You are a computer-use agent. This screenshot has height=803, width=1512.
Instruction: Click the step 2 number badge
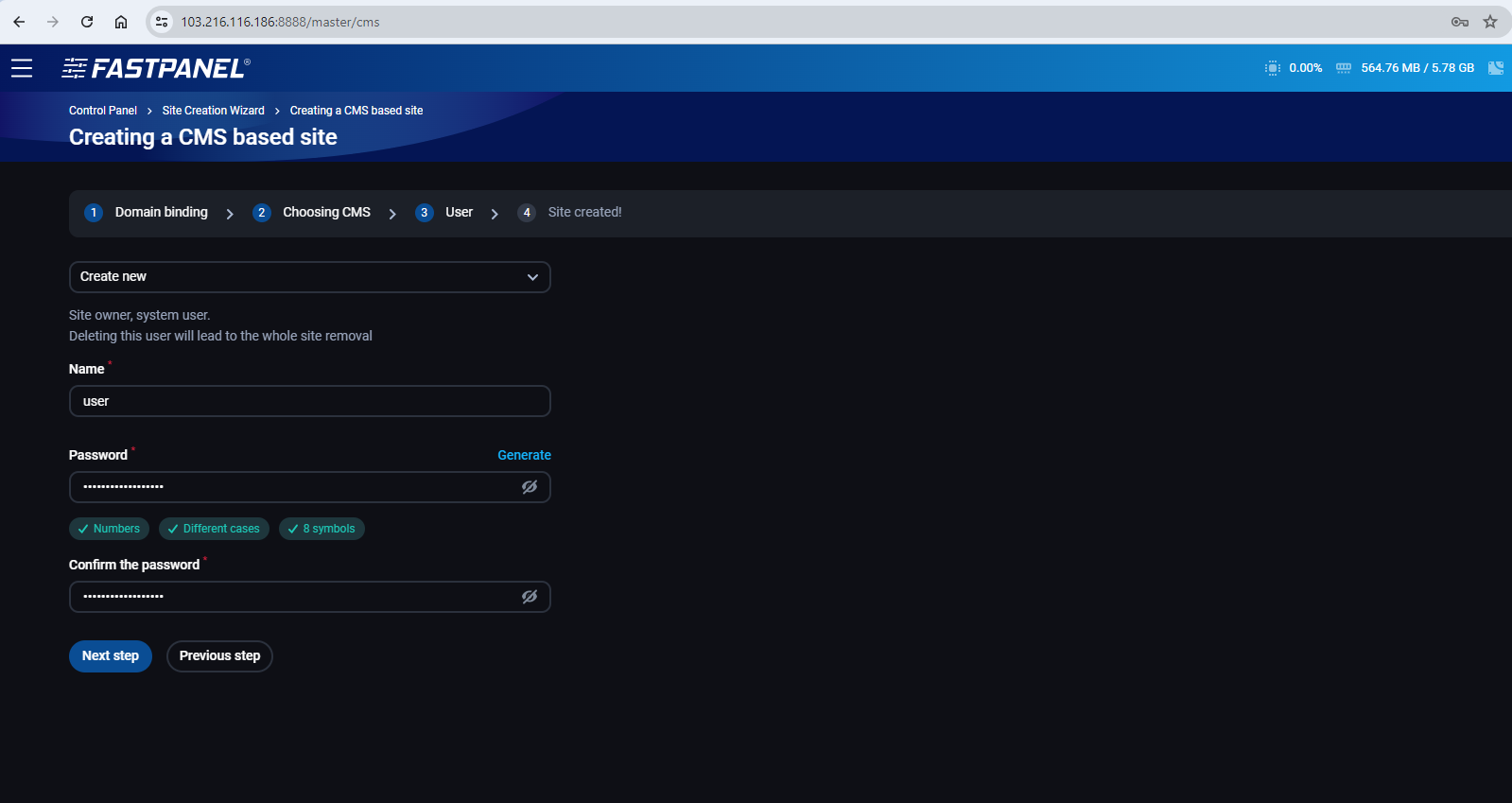262,213
